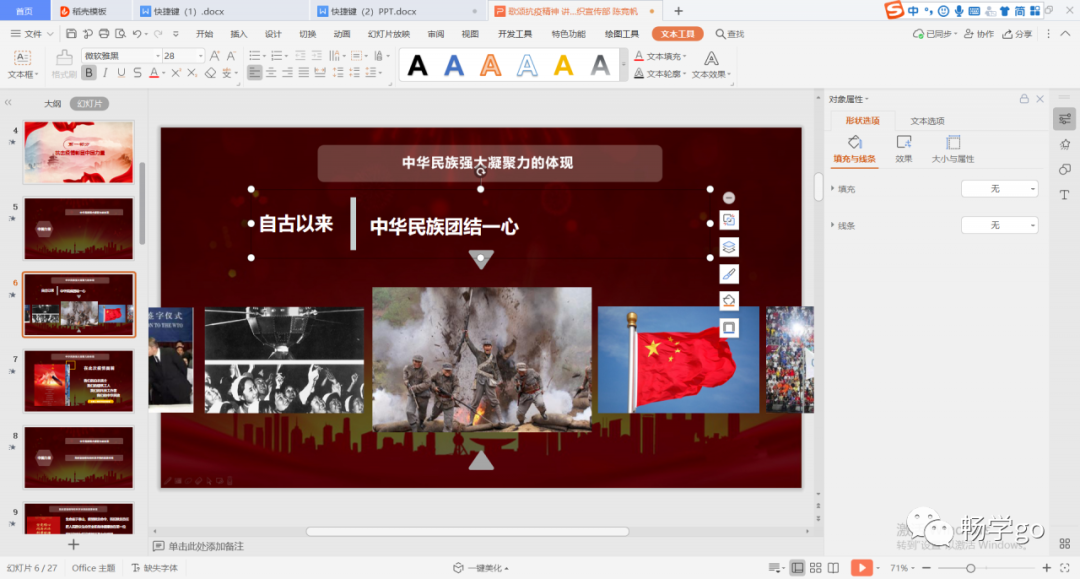The width and height of the screenshot is (1080, 579).
Task: Toggle italic formatting
Action: pyautogui.click(x=105, y=73)
